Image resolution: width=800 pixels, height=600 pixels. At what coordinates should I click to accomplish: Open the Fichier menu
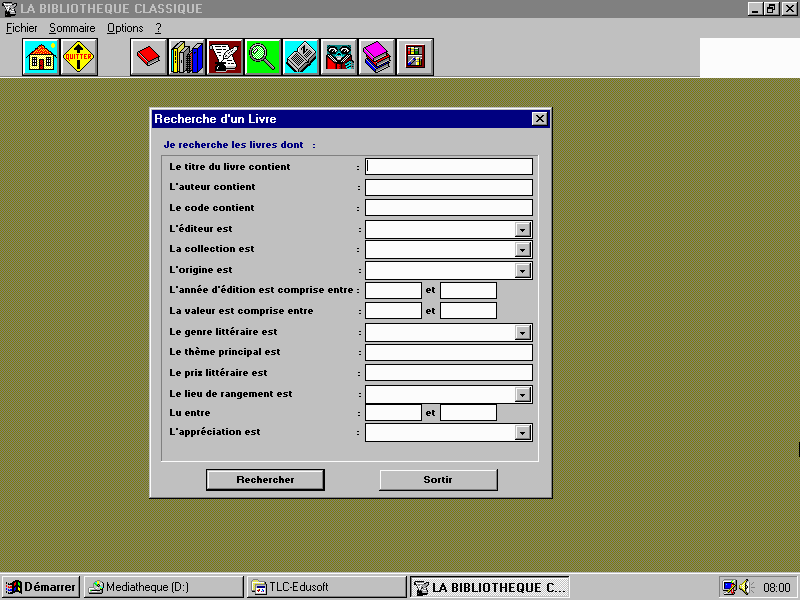21,28
